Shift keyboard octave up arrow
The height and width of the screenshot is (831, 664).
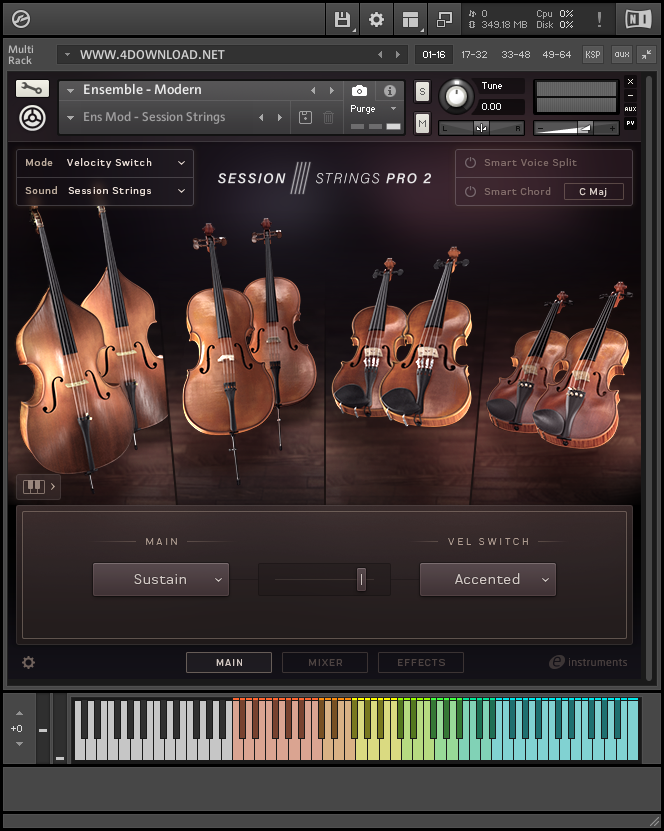click(x=19, y=713)
